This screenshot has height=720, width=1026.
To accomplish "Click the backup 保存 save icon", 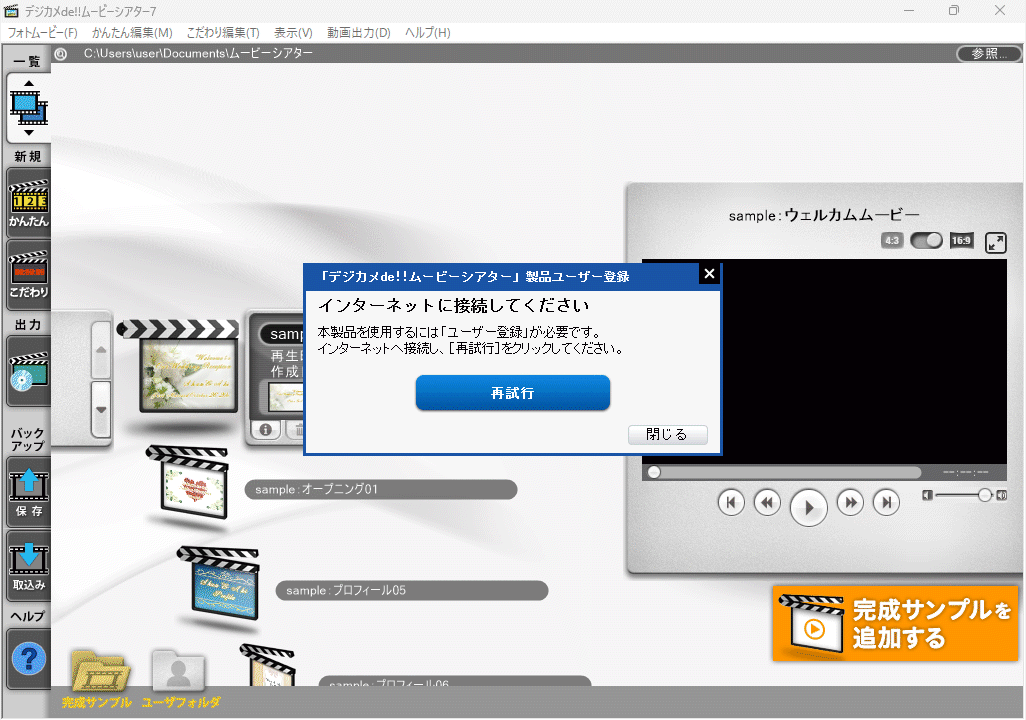I will [x=29, y=492].
